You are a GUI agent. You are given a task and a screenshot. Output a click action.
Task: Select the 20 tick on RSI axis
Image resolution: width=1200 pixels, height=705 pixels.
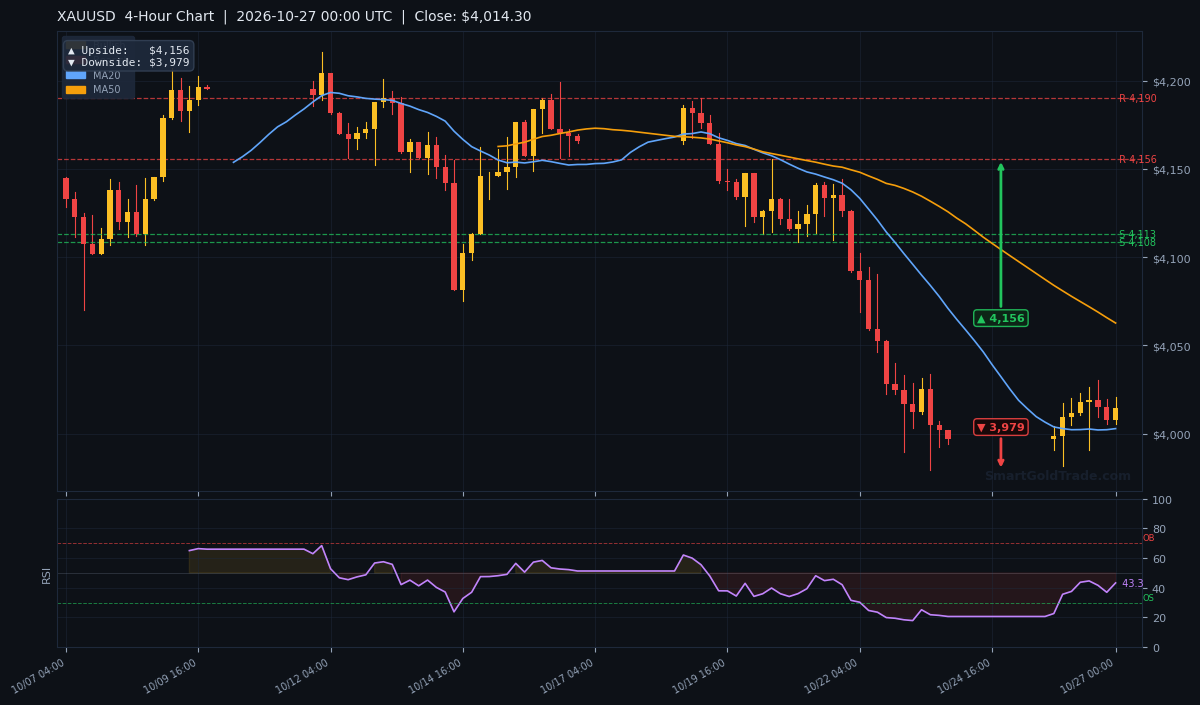(x=1159, y=618)
